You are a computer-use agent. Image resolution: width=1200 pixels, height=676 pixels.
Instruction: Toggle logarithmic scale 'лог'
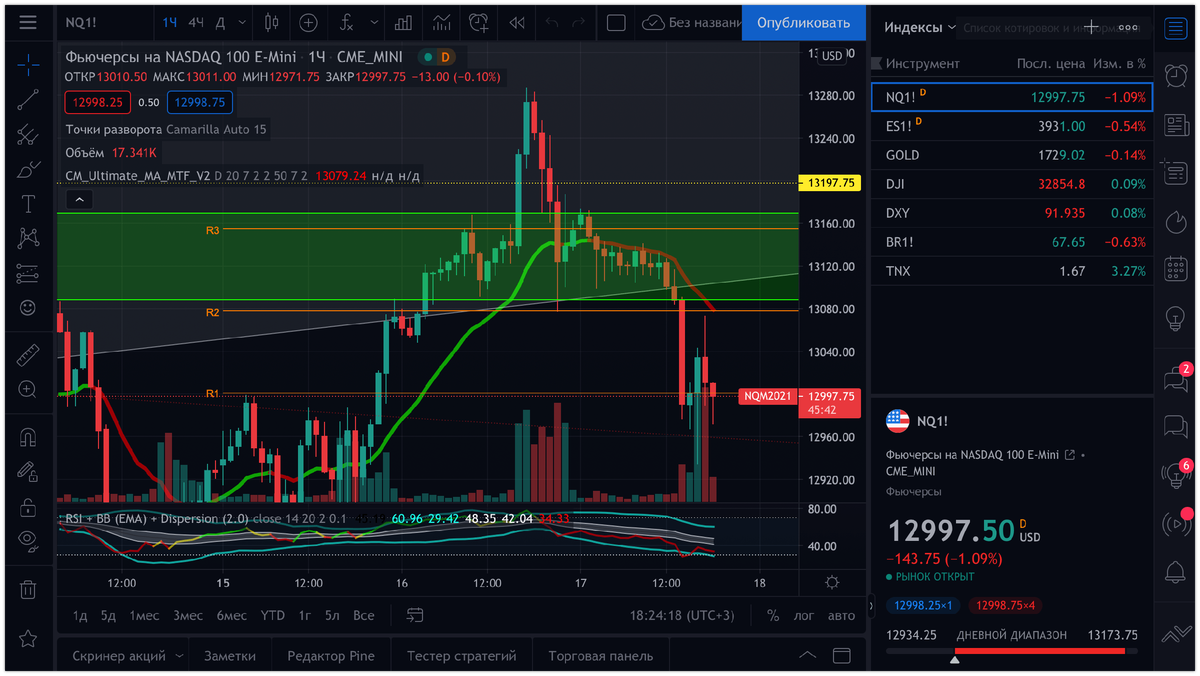tap(804, 615)
